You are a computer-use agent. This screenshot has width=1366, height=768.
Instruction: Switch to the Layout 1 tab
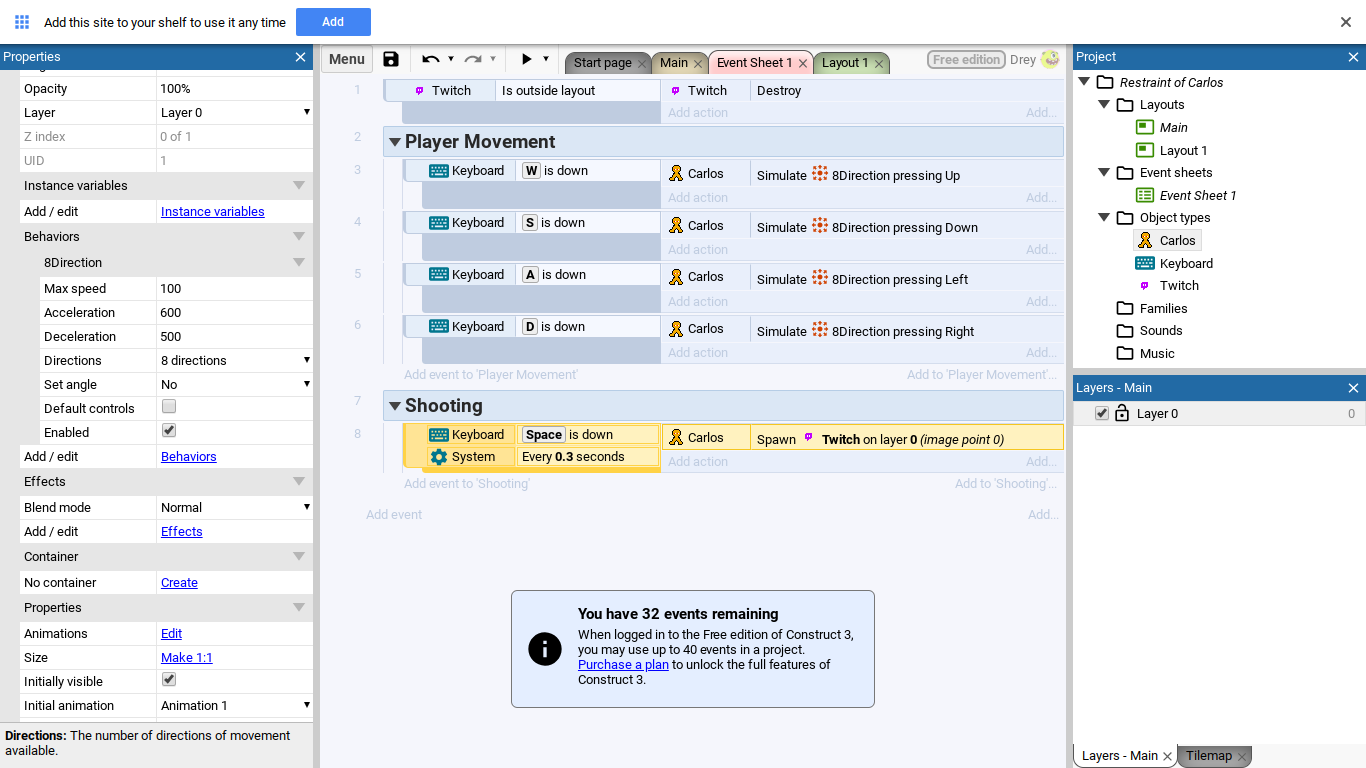tap(844, 62)
